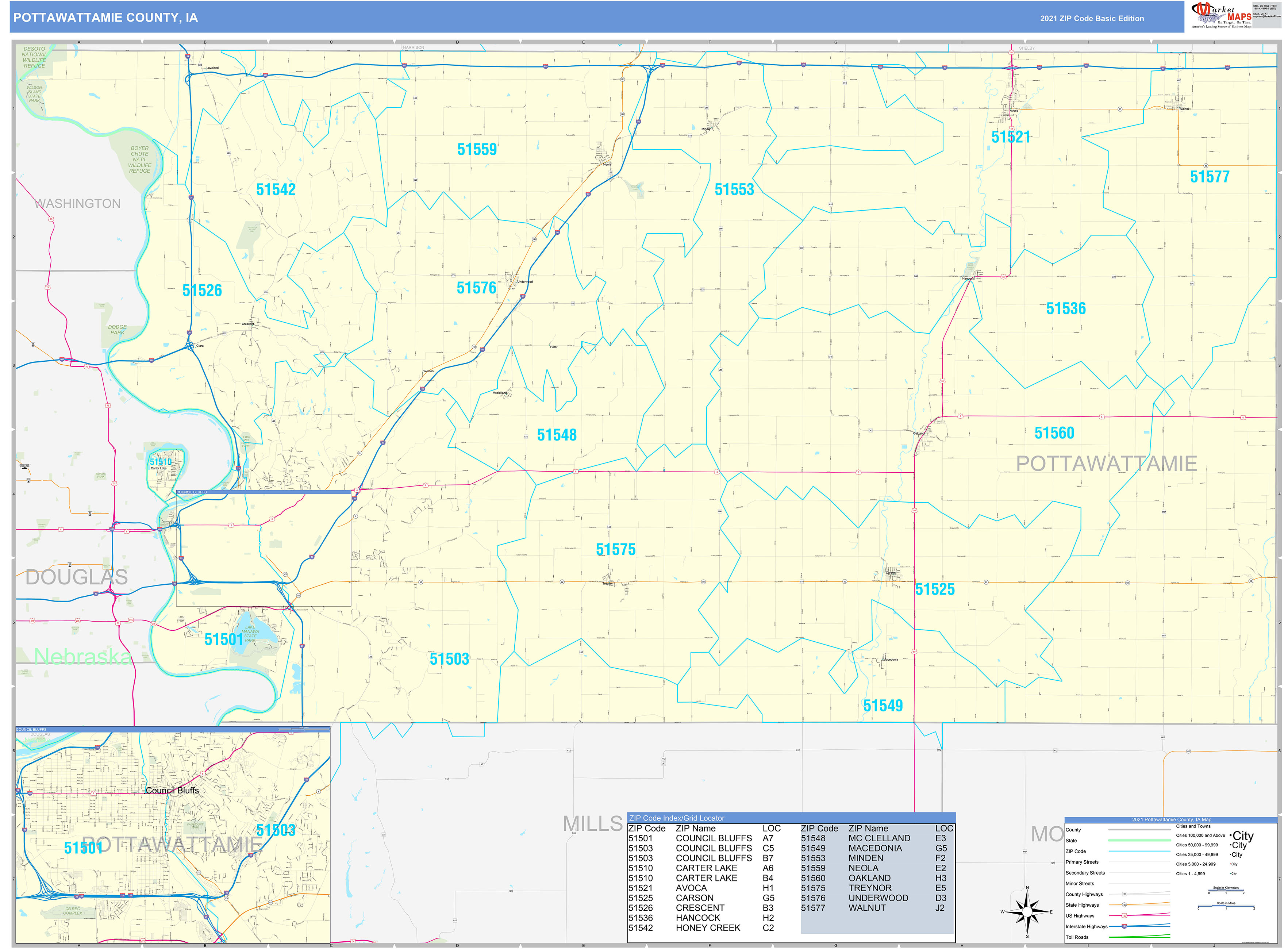Click the County Highways 123 marker in legend
Screen dimensions: 1288x949
click(x=1124, y=894)
